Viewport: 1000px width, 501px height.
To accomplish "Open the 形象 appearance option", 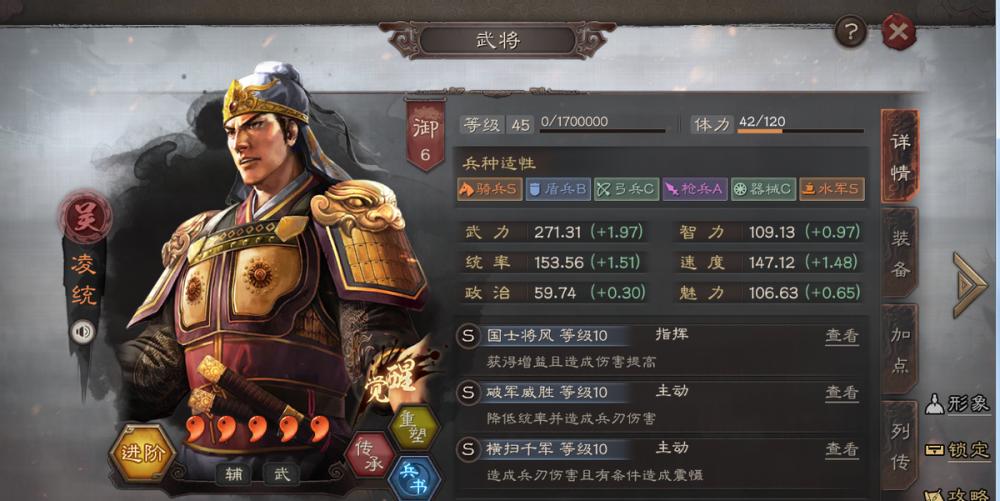I will [x=957, y=403].
